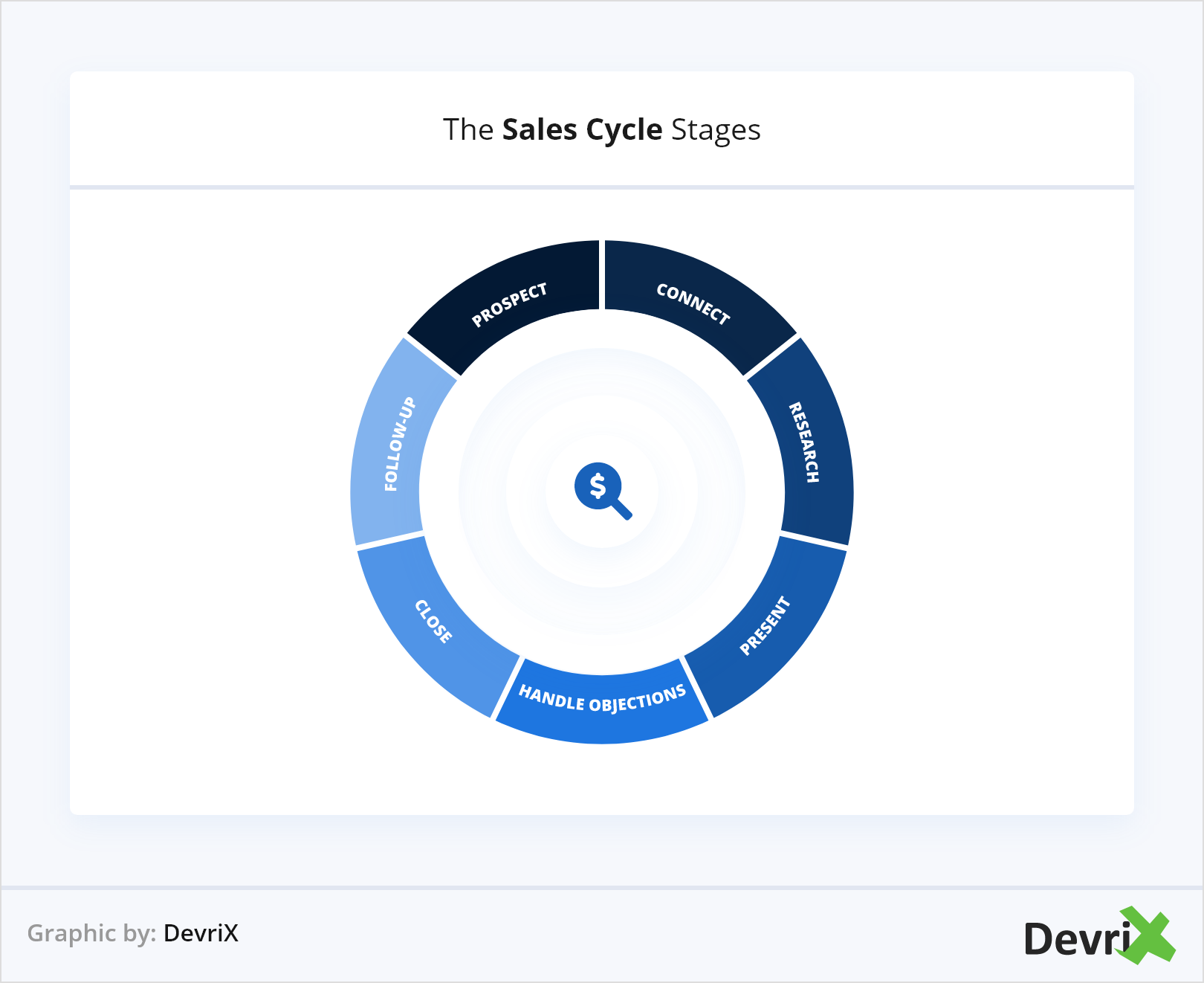The image size is (1204, 983).
Task: Click the divider line under the title
Action: (x=602, y=187)
